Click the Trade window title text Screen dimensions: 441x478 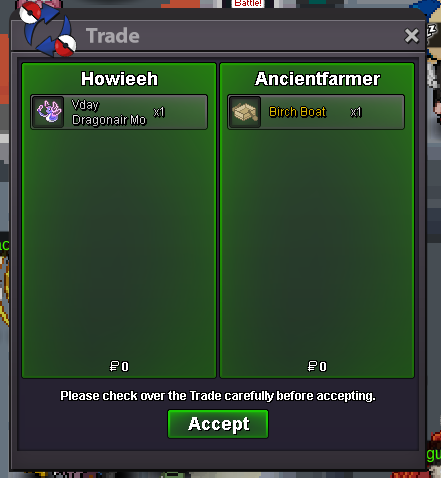click(x=113, y=36)
